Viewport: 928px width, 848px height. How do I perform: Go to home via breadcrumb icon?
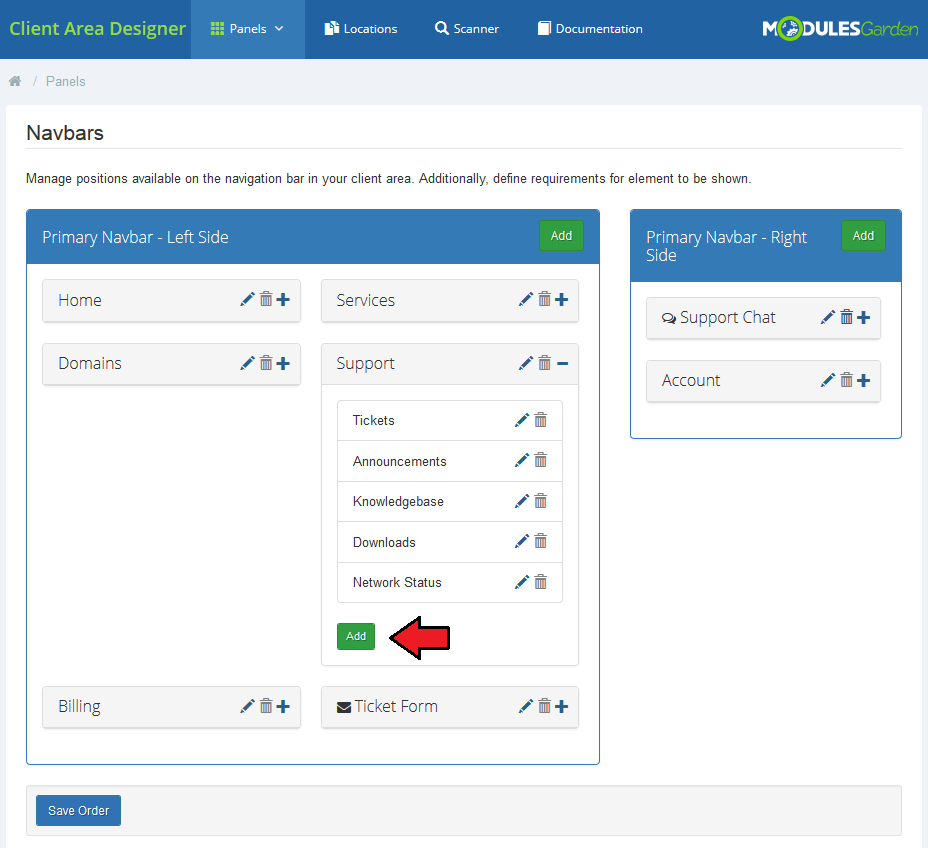15,81
